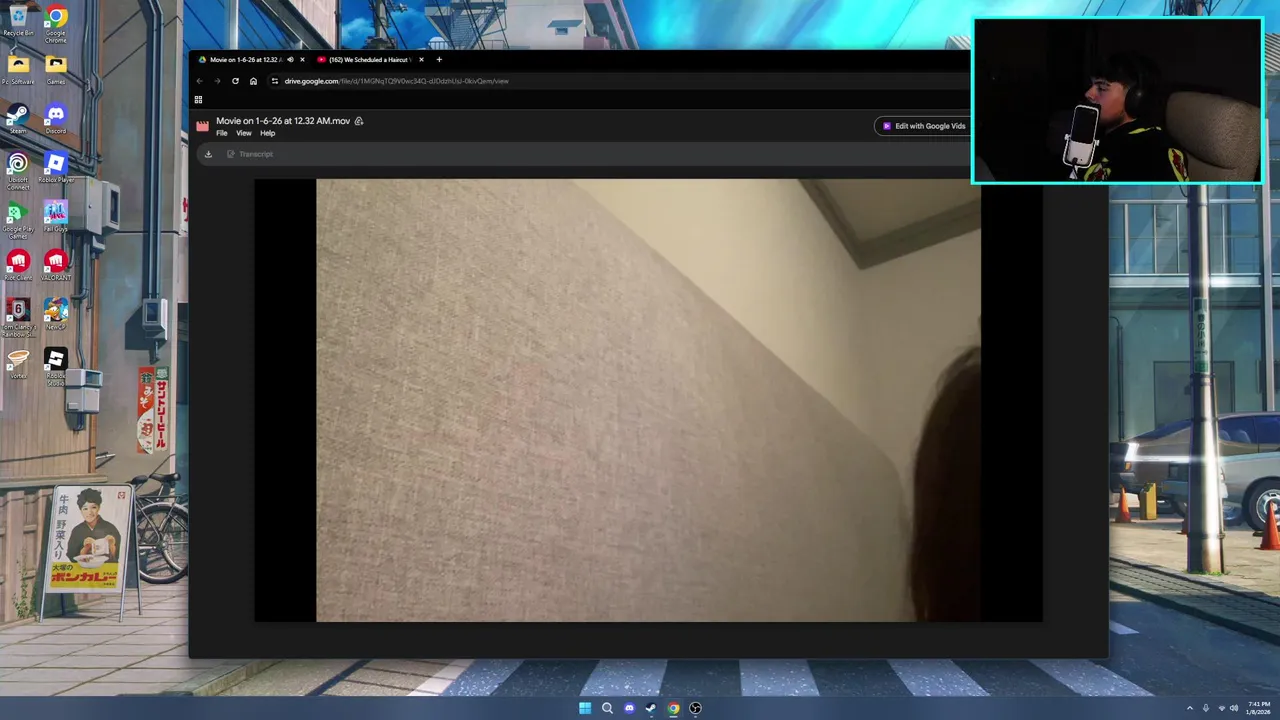1280x720 pixels.
Task: Select the Ubisoft Connect desktop shortcut
Action: 18,170
